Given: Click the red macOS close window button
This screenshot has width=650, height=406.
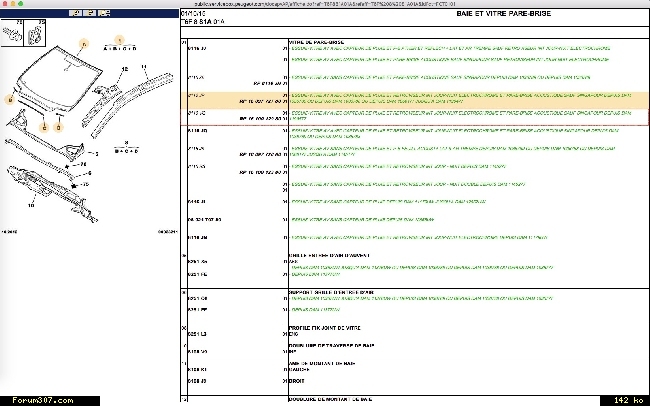Looking at the screenshot, I should (5, 3).
